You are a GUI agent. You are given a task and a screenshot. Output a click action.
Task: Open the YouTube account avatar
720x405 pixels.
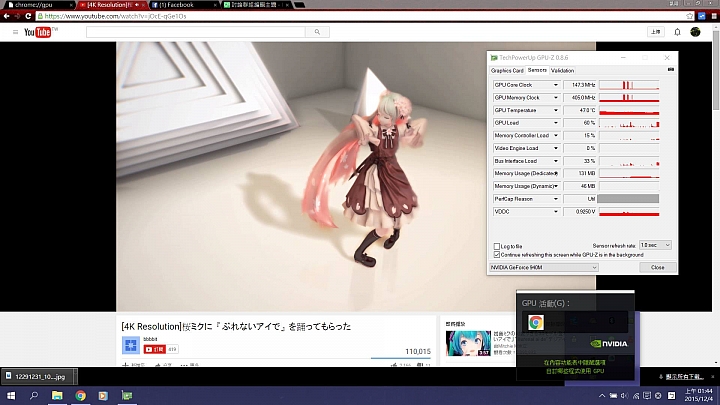point(695,32)
